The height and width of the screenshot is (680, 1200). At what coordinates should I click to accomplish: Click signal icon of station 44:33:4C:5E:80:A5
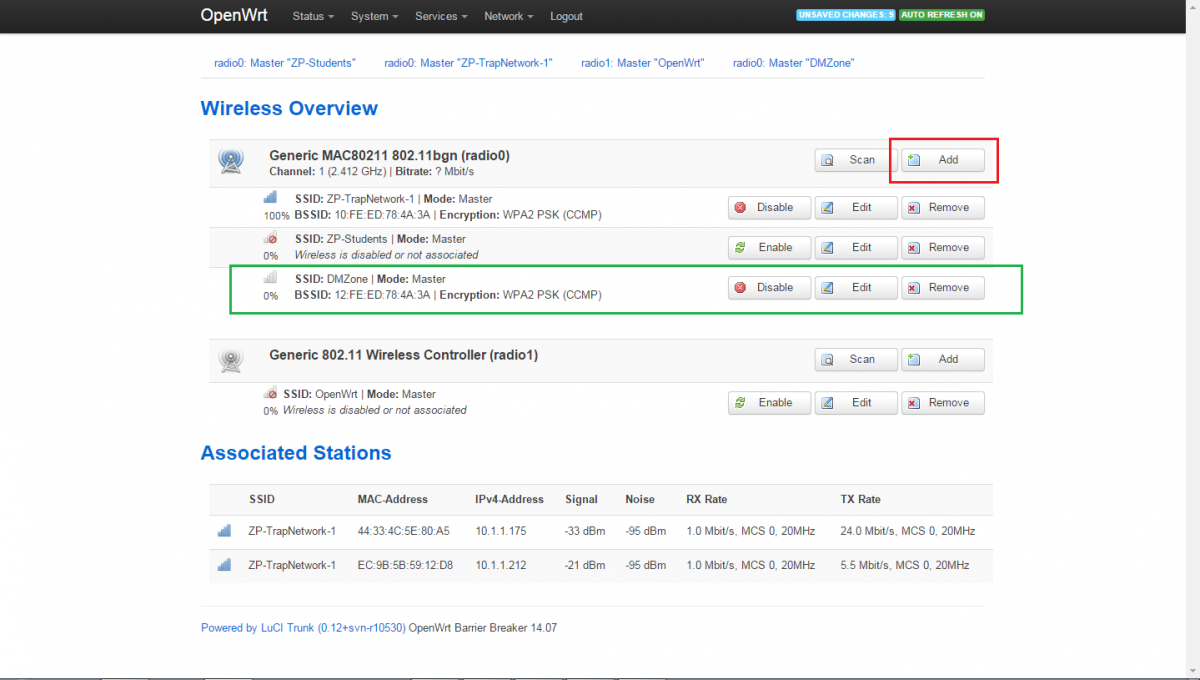coord(224,531)
